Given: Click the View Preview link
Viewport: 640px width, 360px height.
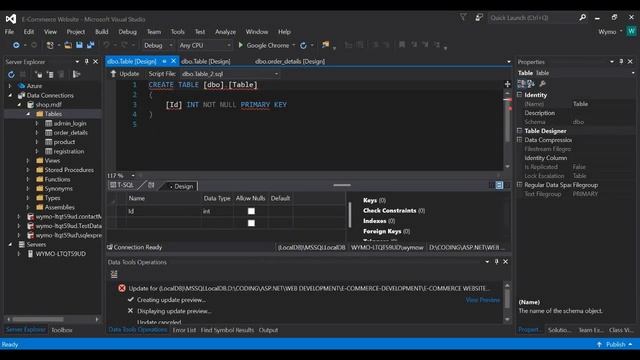Looking at the screenshot, I should click(482, 300).
